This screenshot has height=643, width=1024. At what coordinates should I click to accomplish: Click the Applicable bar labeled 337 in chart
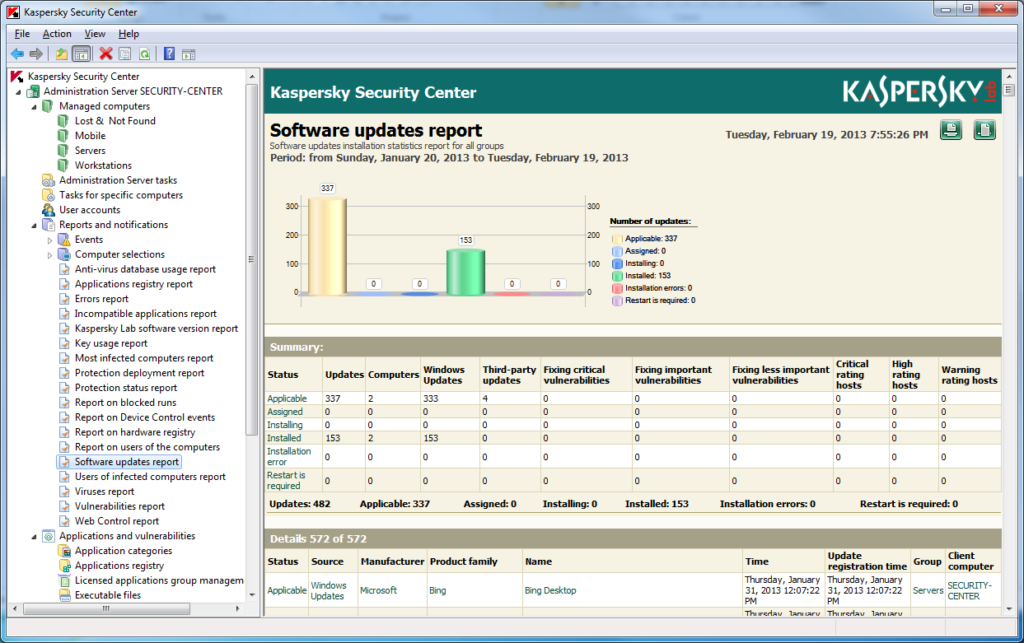(x=327, y=246)
